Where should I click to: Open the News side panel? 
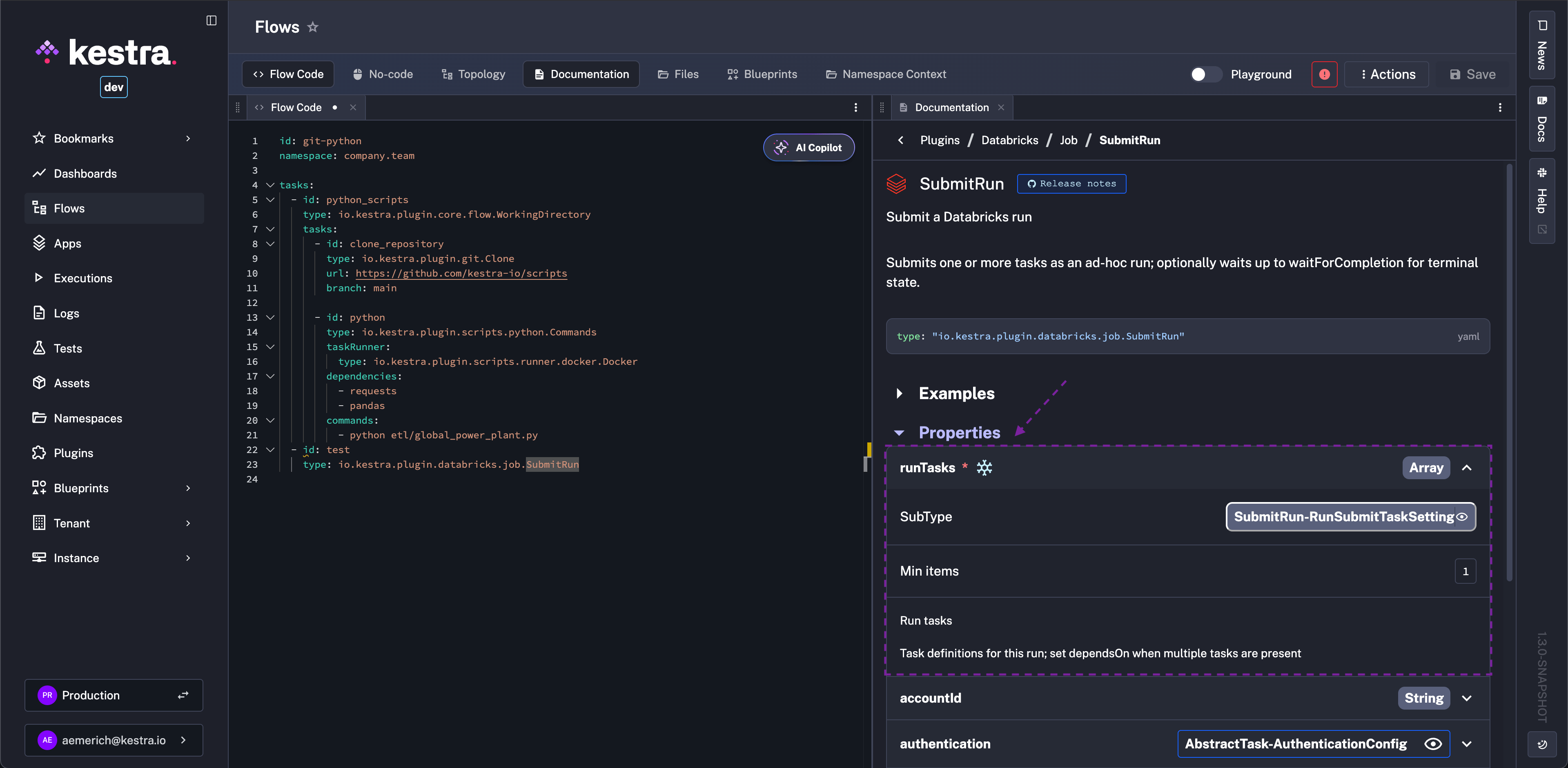(x=1541, y=46)
